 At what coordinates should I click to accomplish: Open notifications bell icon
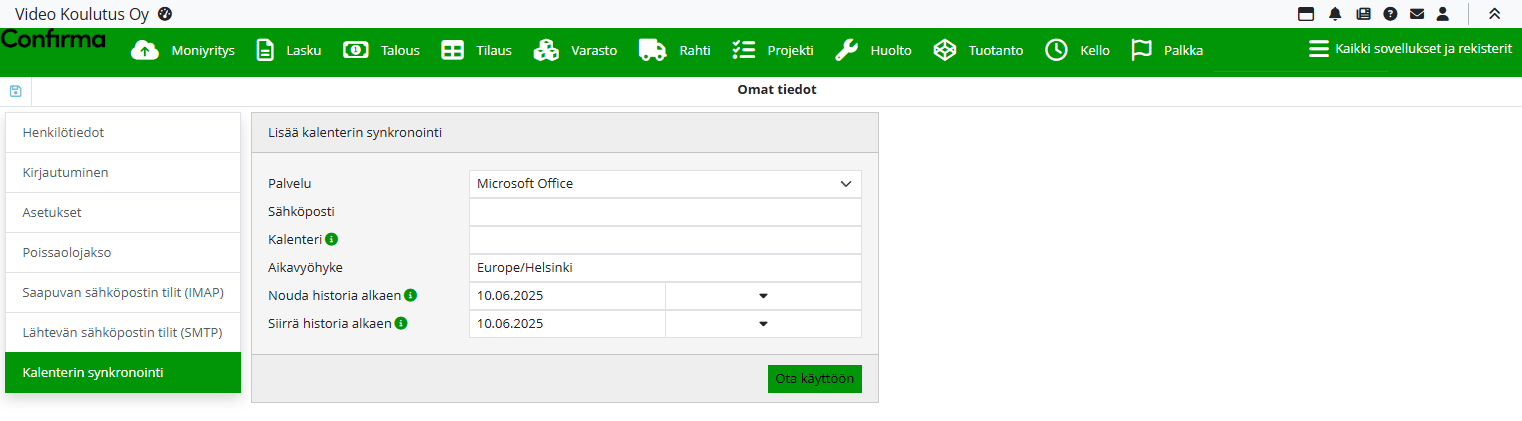click(x=1335, y=14)
